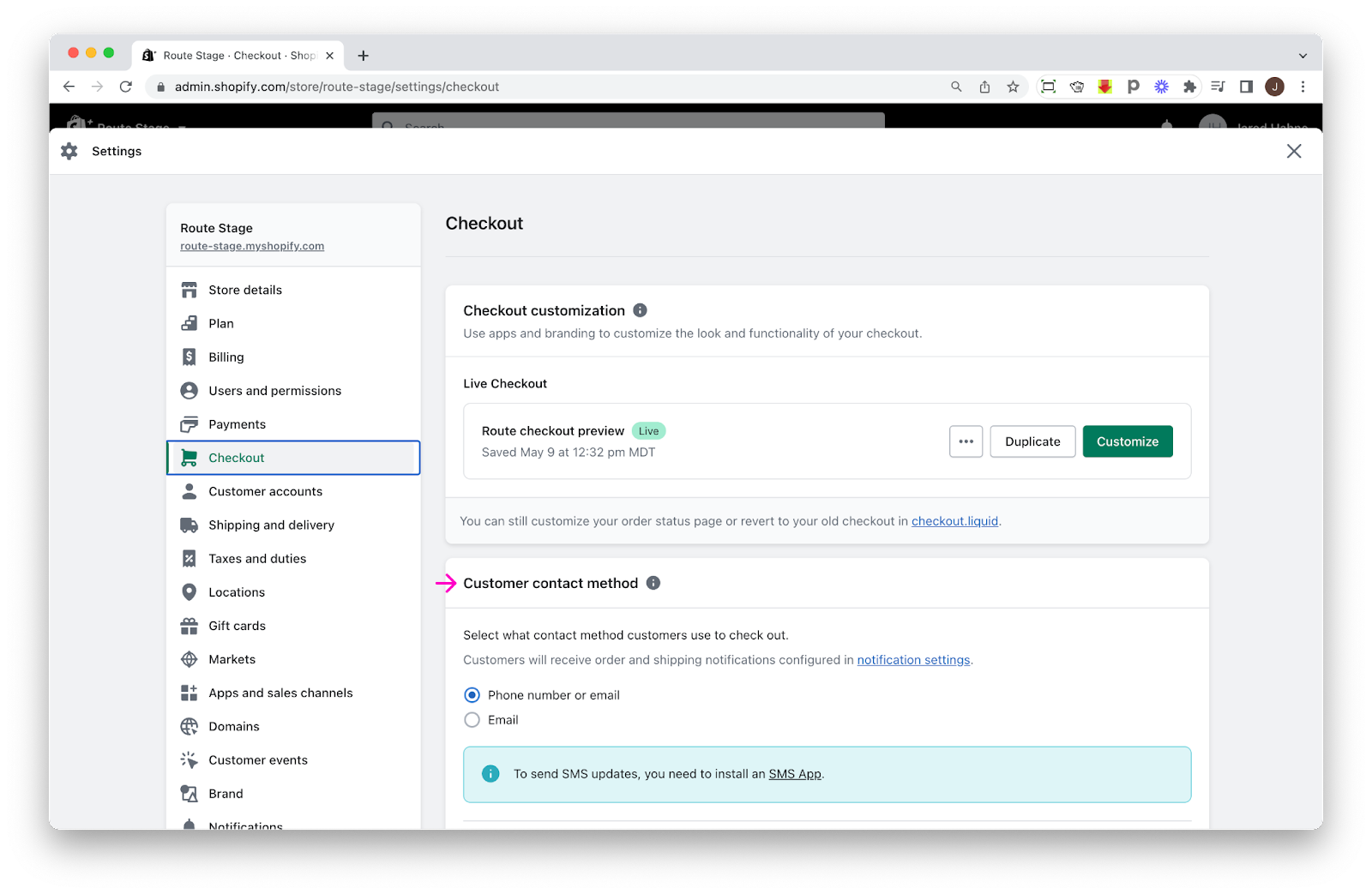
Task: Click the Chrome profile avatar J
Action: [x=1274, y=87]
